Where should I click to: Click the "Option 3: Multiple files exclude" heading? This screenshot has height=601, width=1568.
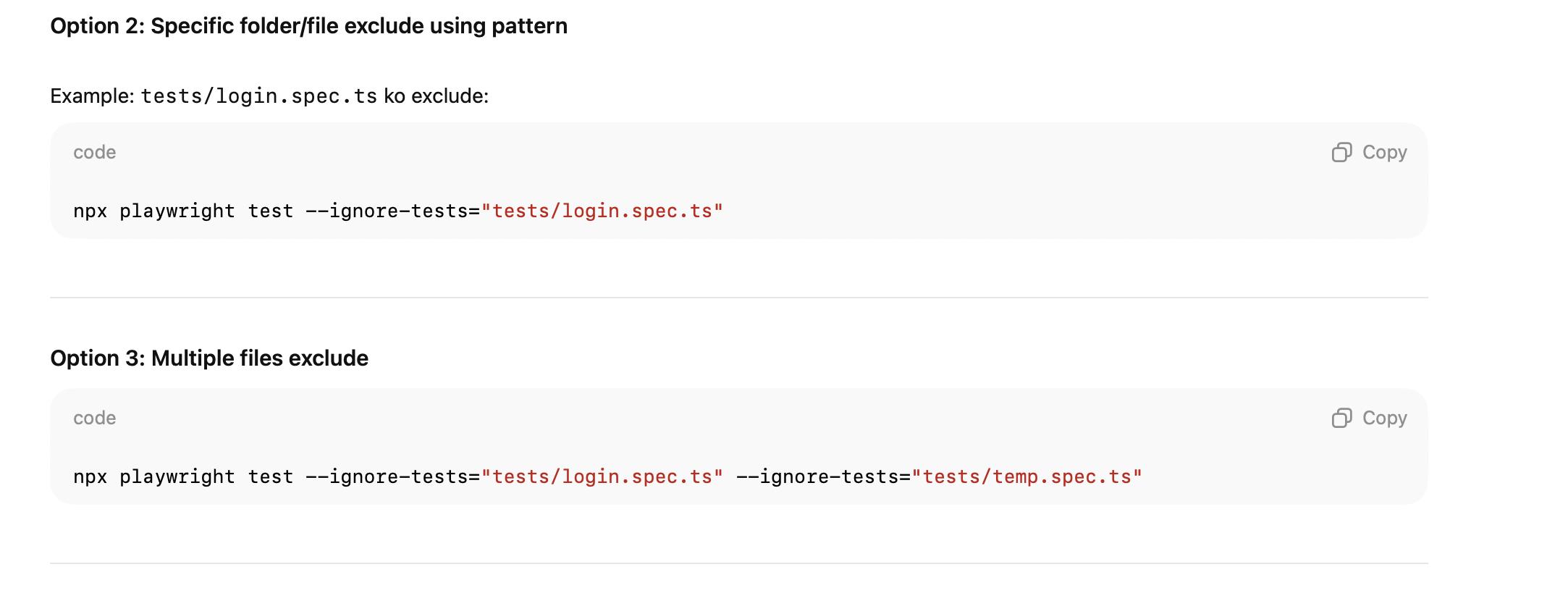[209, 358]
